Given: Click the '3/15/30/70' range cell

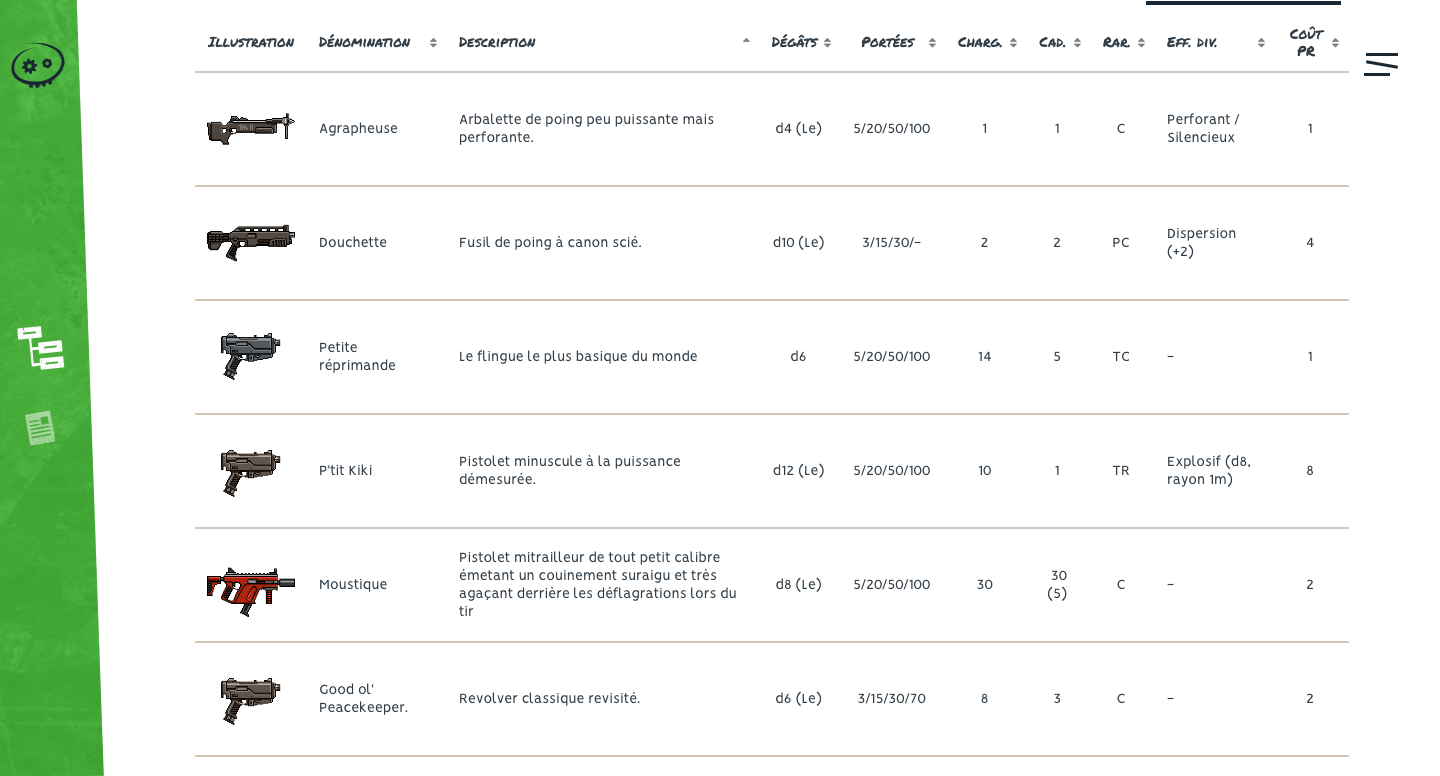Looking at the screenshot, I should point(892,699).
